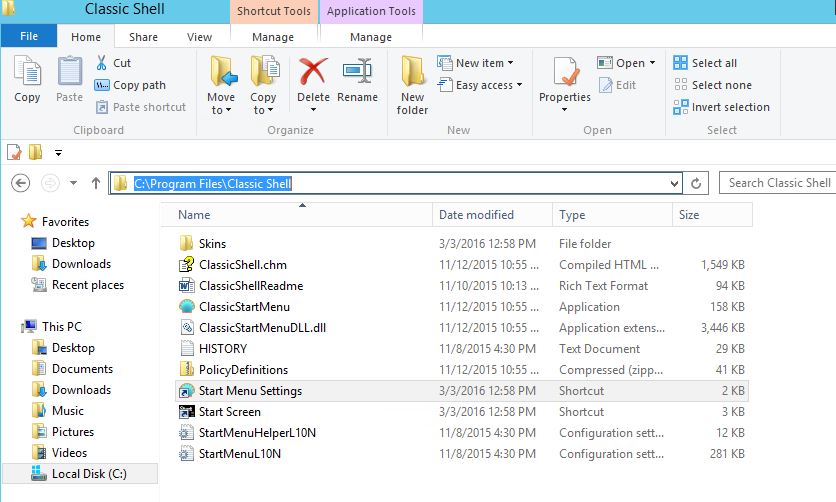Image resolution: width=836 pixels, height=502 pixels.
Task: Switch to the Share ribbon tab
Action: click(143, 37)
